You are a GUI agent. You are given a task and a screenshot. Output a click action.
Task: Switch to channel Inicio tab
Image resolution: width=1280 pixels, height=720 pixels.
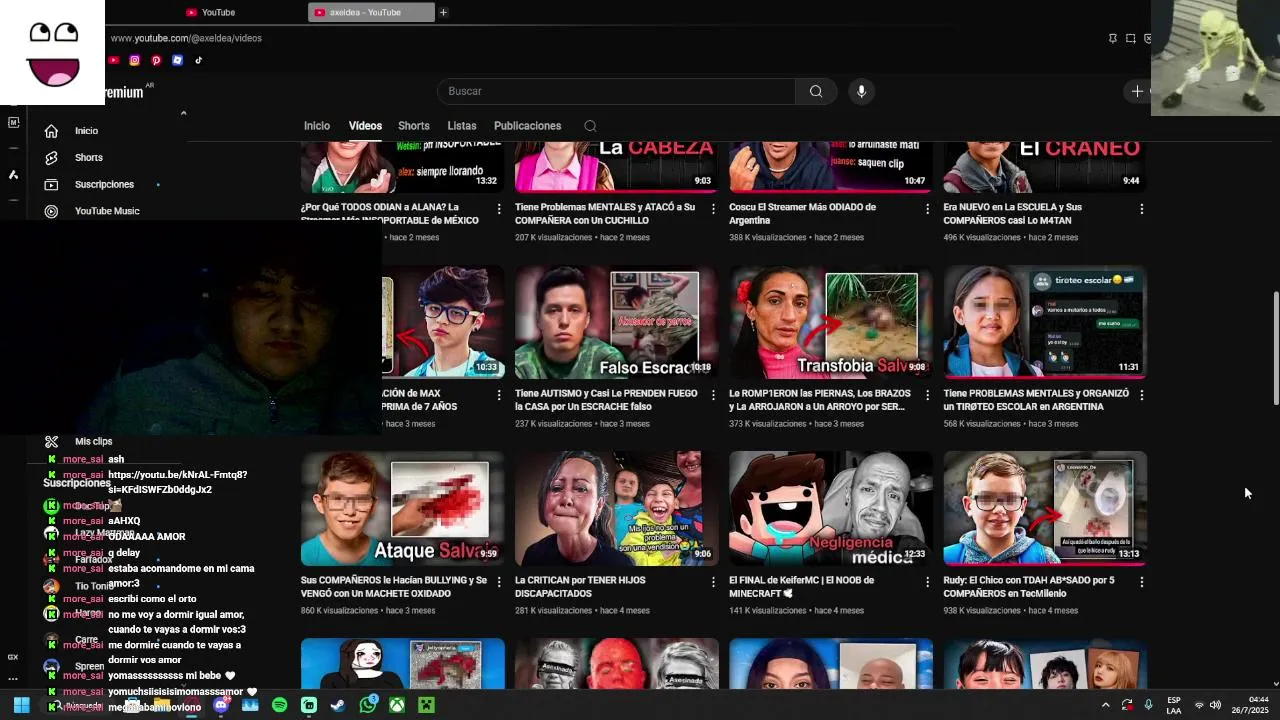point(317,126)
